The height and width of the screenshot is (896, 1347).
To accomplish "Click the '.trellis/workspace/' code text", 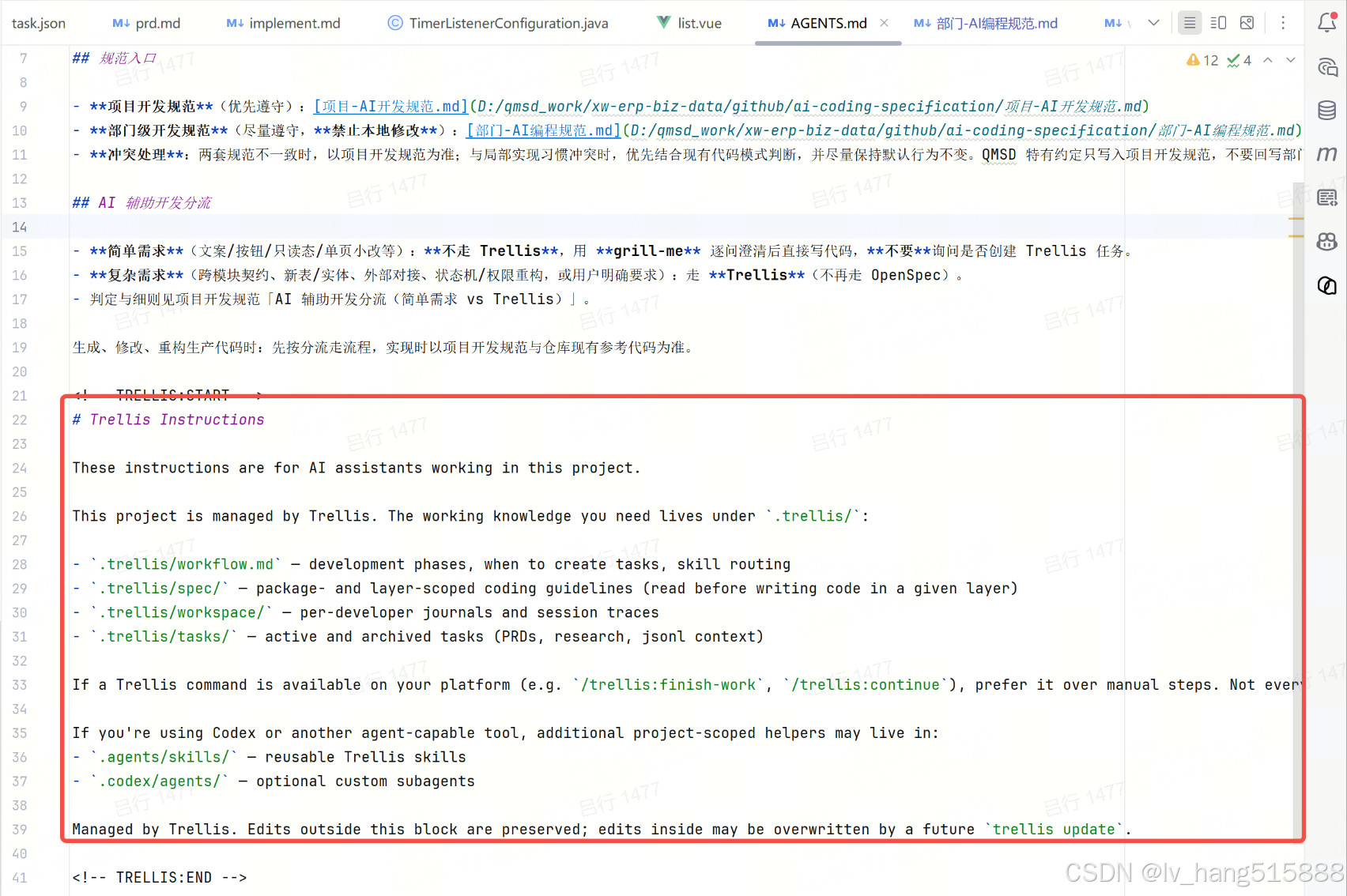I will click(182, 612).
